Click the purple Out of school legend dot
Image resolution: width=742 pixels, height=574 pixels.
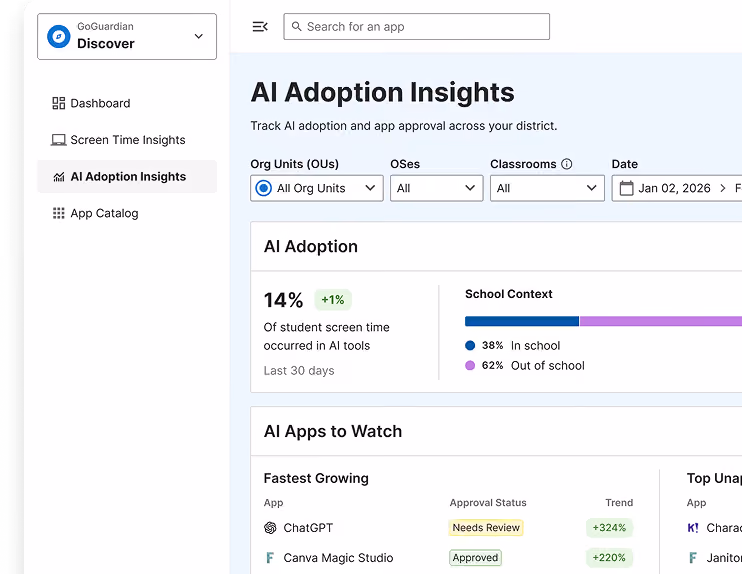(470, 365)
